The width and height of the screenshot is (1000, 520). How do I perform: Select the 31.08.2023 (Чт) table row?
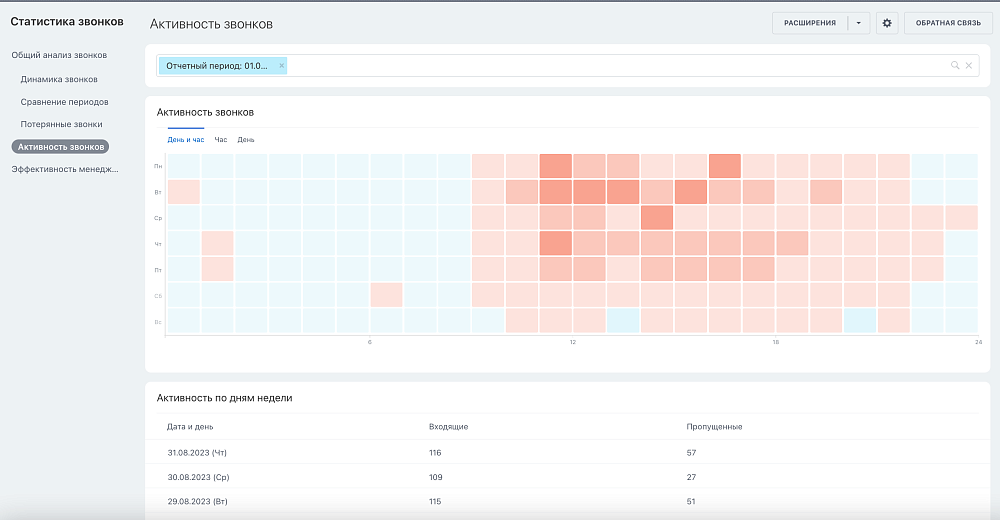[x=568, y=452]
